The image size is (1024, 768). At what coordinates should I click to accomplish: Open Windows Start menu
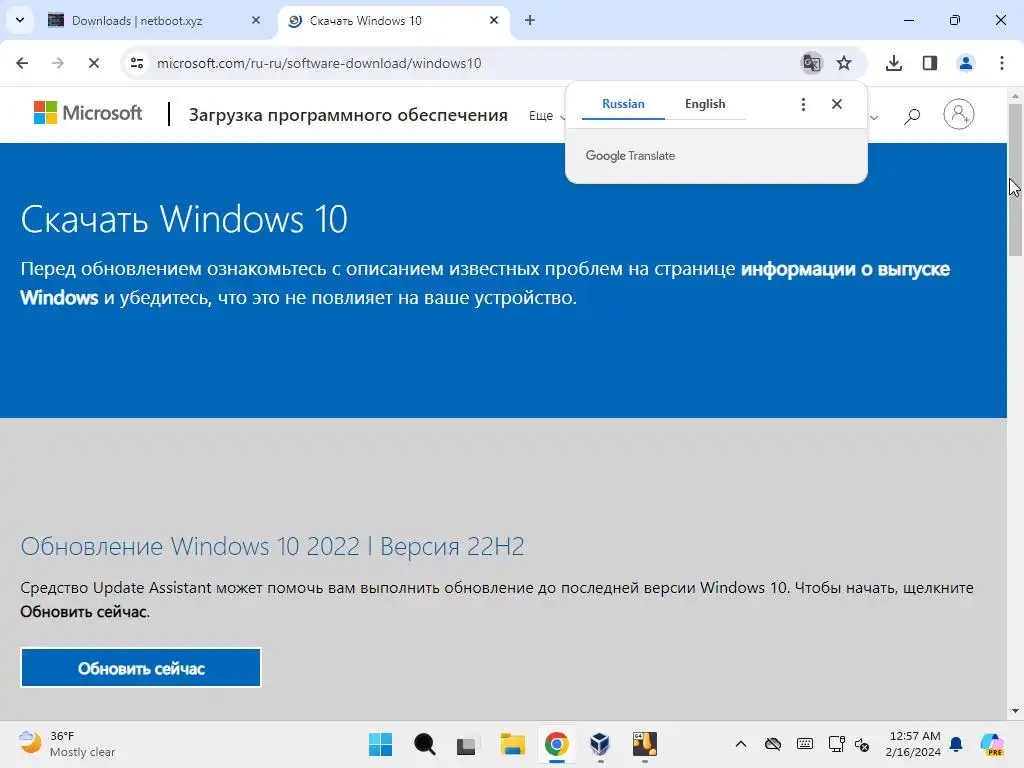tap(380, 744)
